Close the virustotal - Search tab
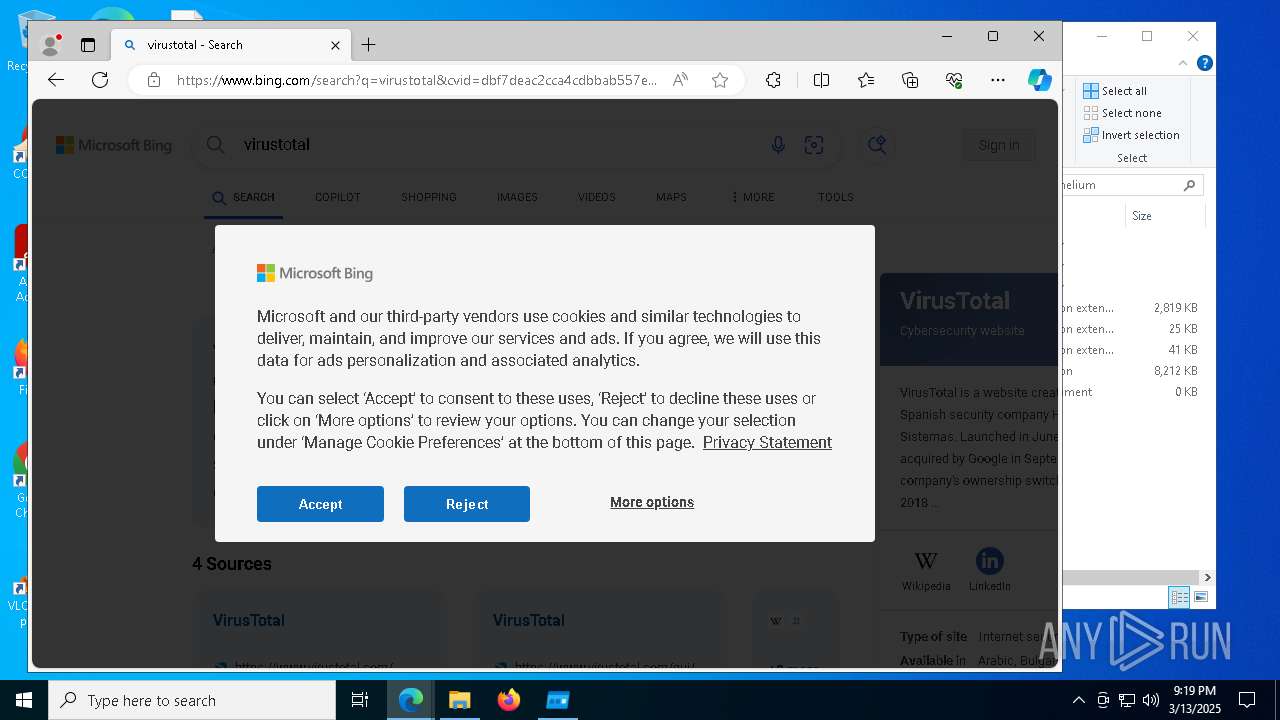Screen dimensions: 1280x720 [x=335, y=45]
